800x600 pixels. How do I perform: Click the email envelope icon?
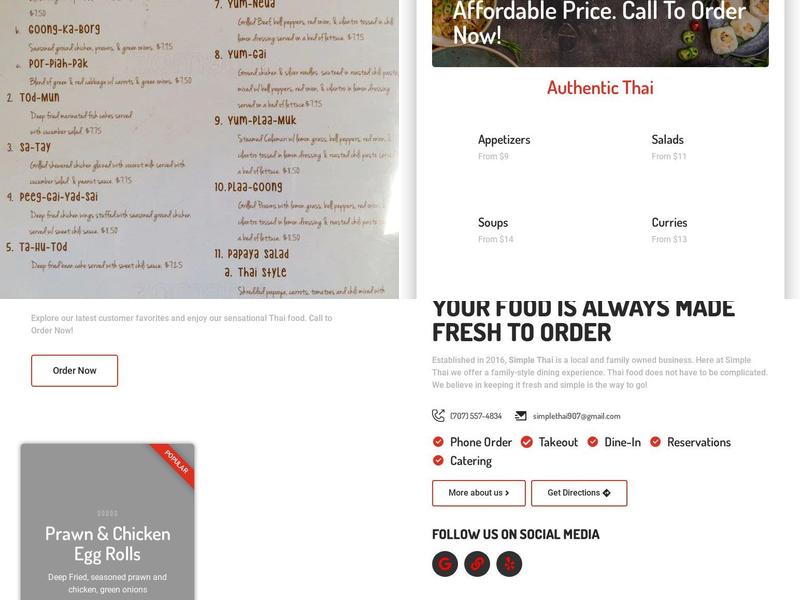point(520,416)
